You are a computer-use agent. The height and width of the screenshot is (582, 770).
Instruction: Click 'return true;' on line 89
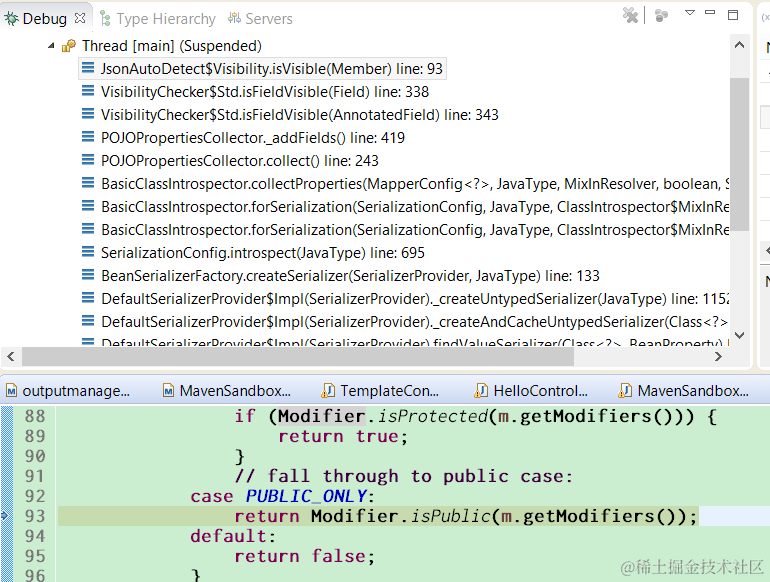[343, 437]
